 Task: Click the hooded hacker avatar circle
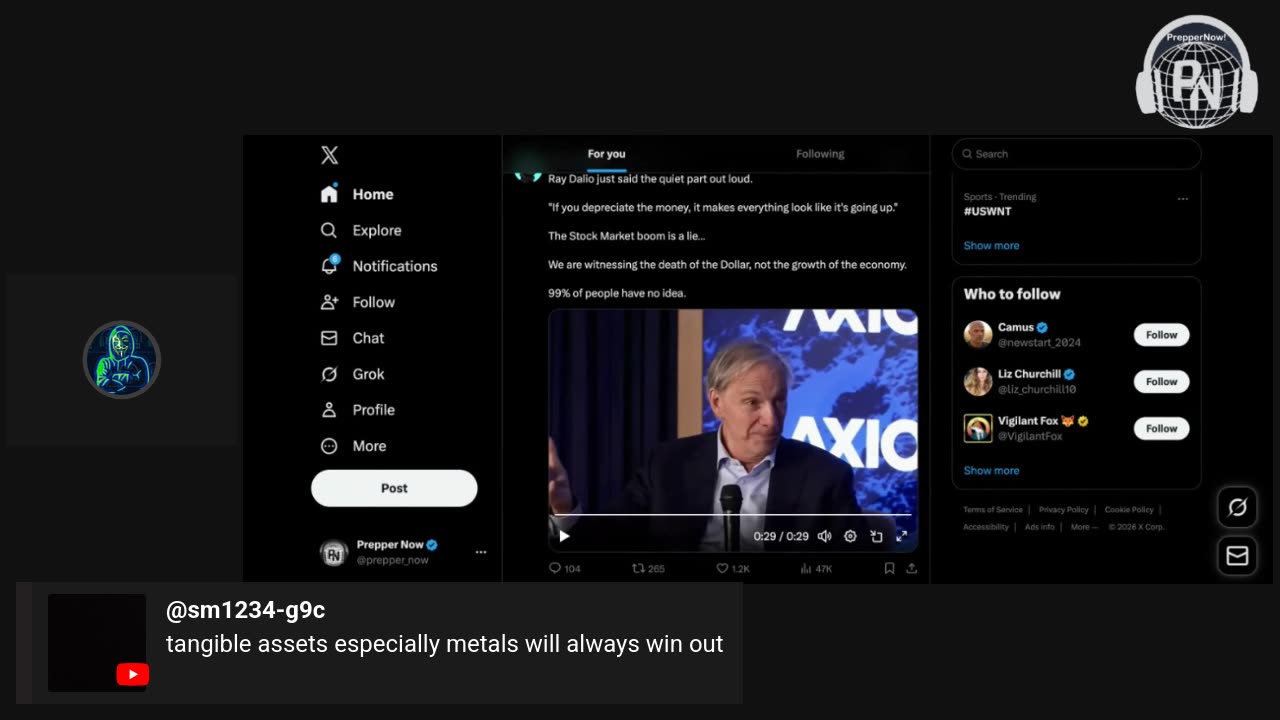pos(121,360)
